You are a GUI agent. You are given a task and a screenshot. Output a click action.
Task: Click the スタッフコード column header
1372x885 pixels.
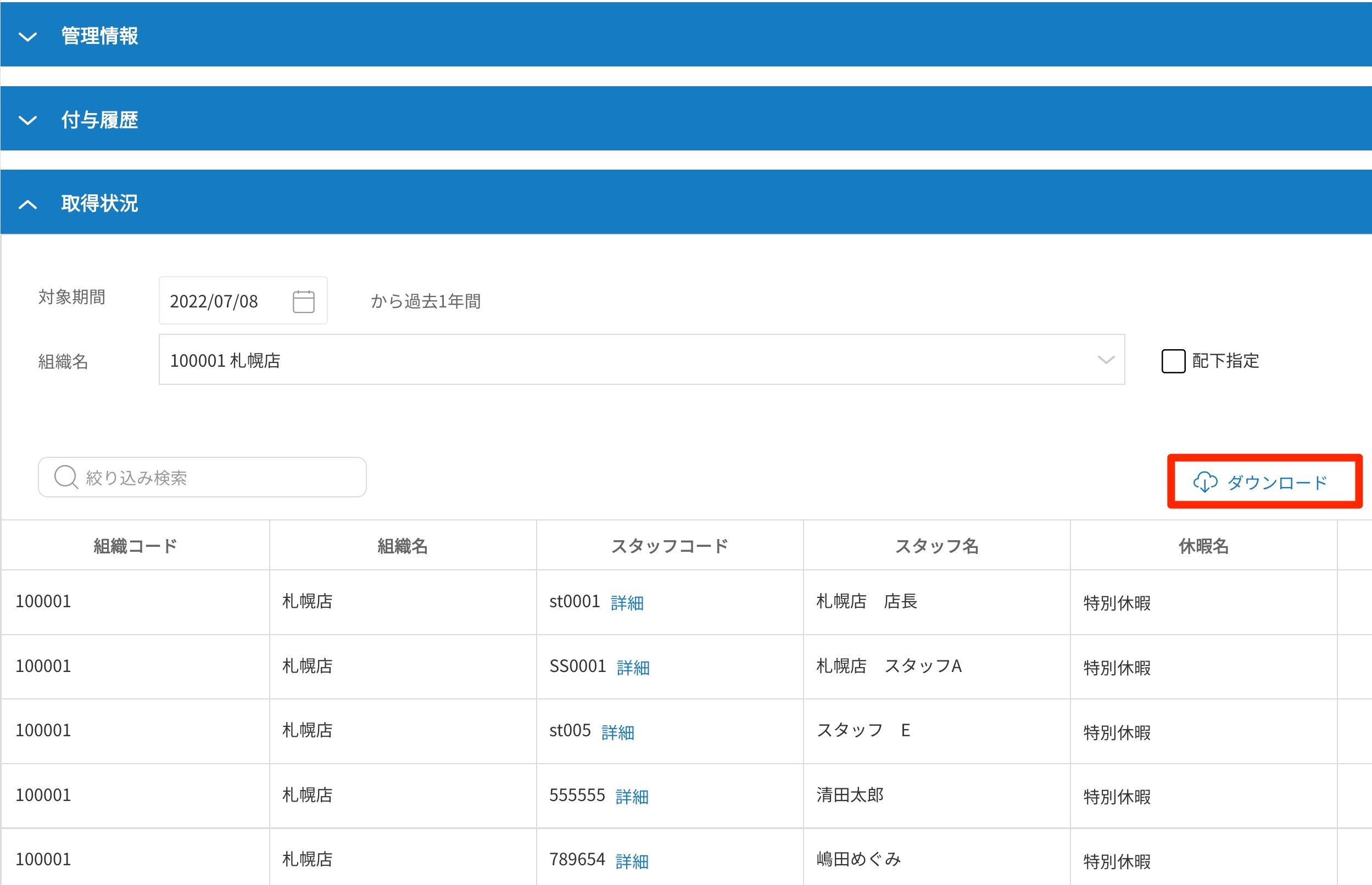(x=669, y=546)
